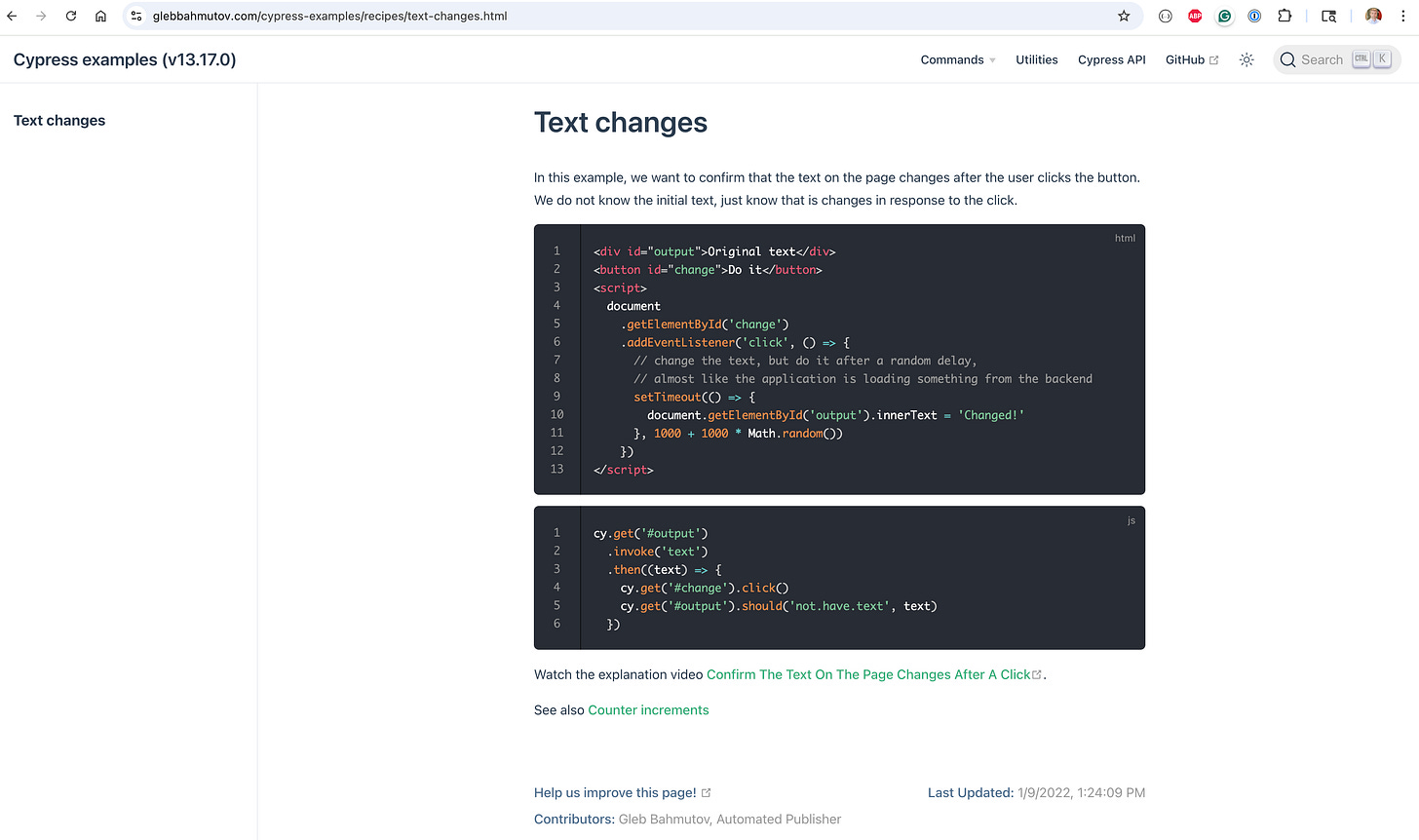Click the site information icon in address bar
The image size is (1419, 840).
(x=136, y=16)
